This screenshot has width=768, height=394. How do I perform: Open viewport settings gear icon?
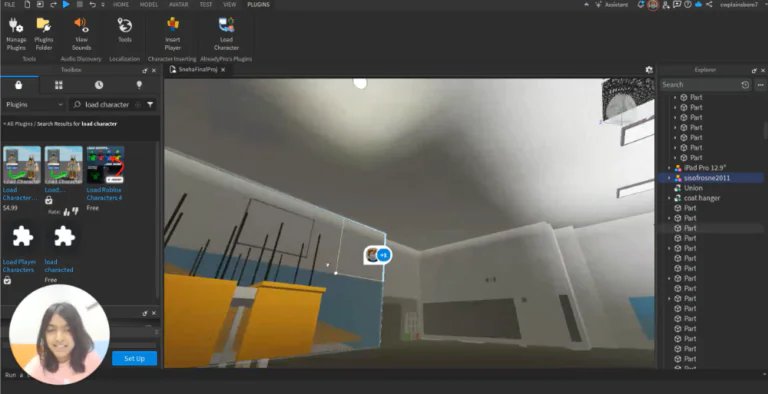(x=649, y=70)
